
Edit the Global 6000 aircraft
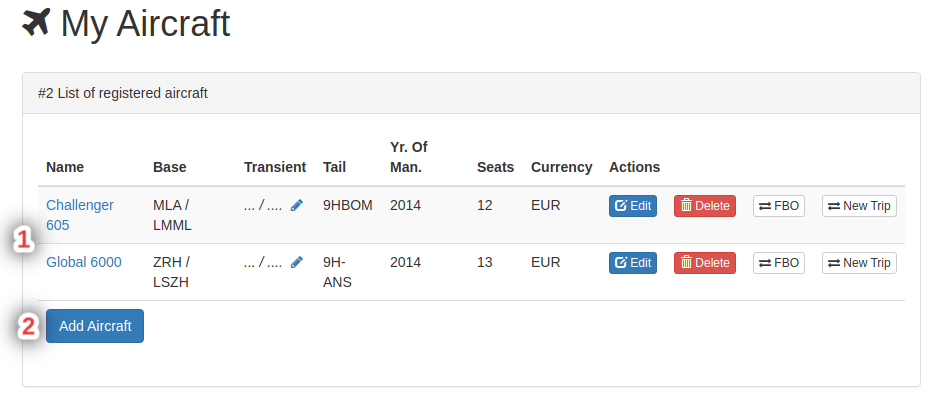click(x=632, y=263)
